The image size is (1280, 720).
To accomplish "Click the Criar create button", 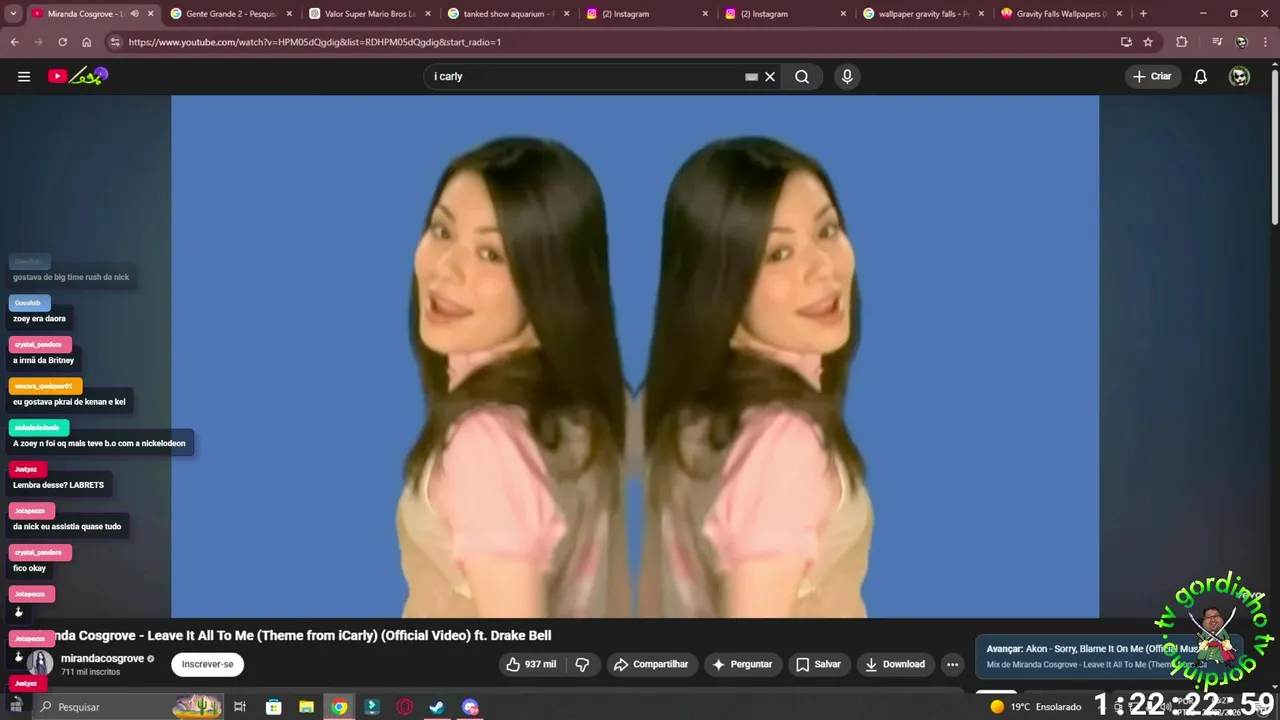I will [1152, 77].
